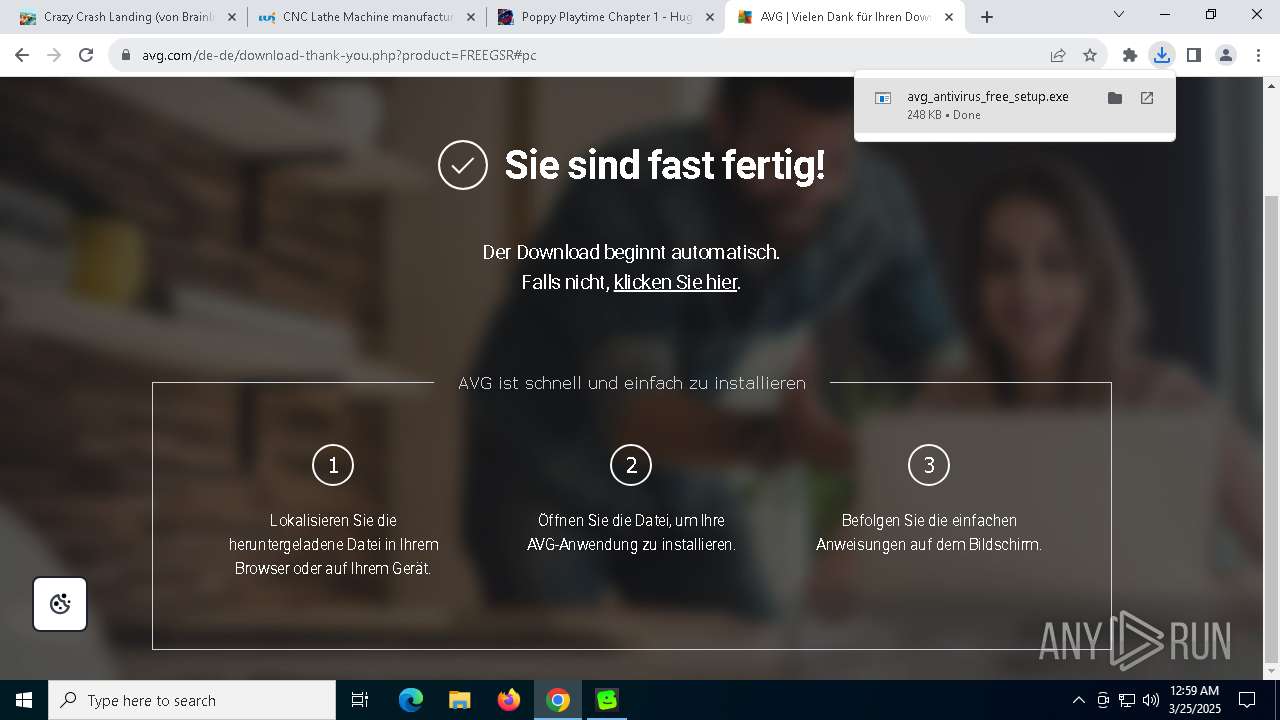The width and height of the screenshot is (1280, 720).
Task: Open the Chrome profile avatar
Action: coord(1226,55)
